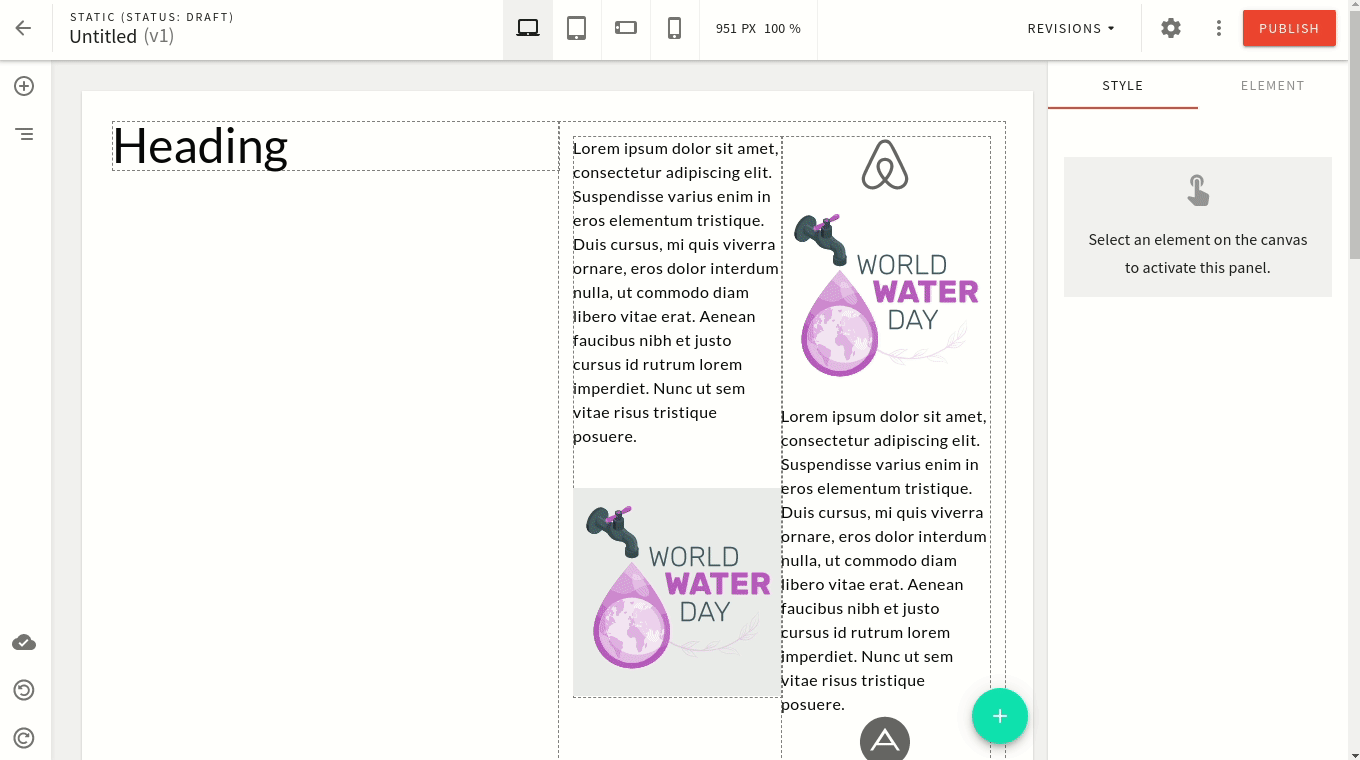Select the tablet preview icon

click(x=576, y=28)
